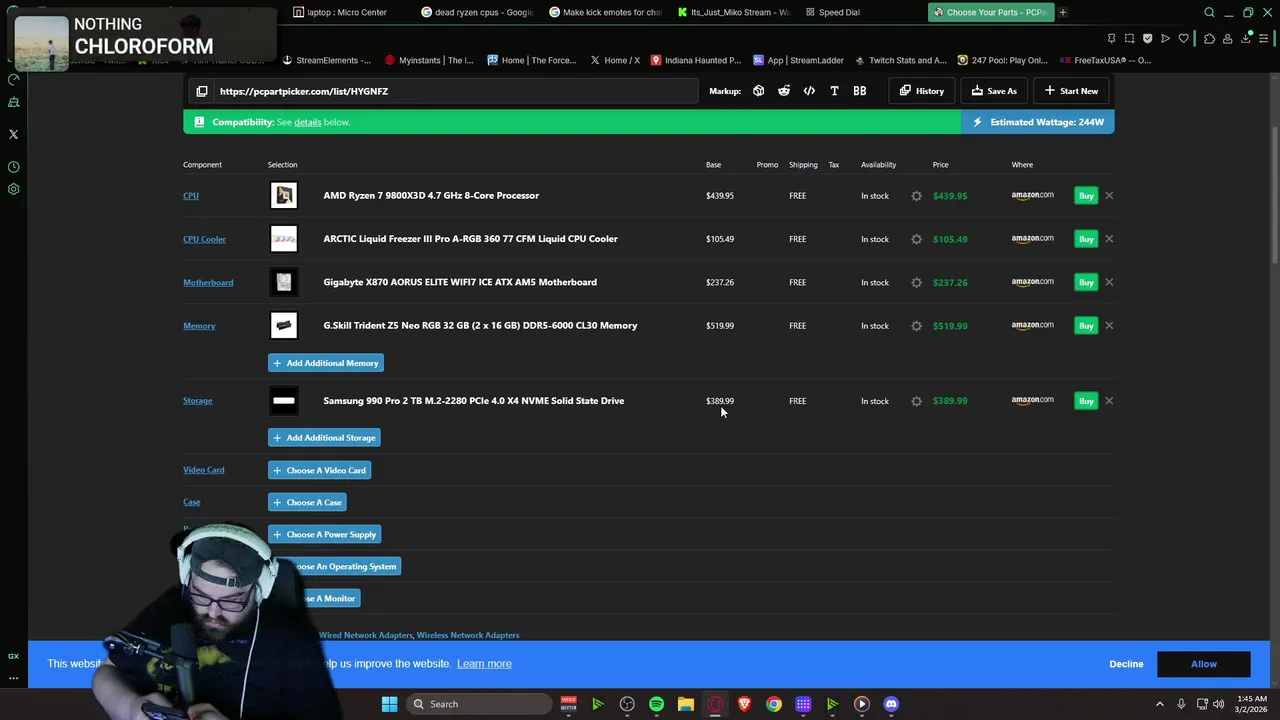The height and width of the screenshot is (720, 1280).
Task: Open the Myinstants bookmark
Action: [x=429, y=60]
